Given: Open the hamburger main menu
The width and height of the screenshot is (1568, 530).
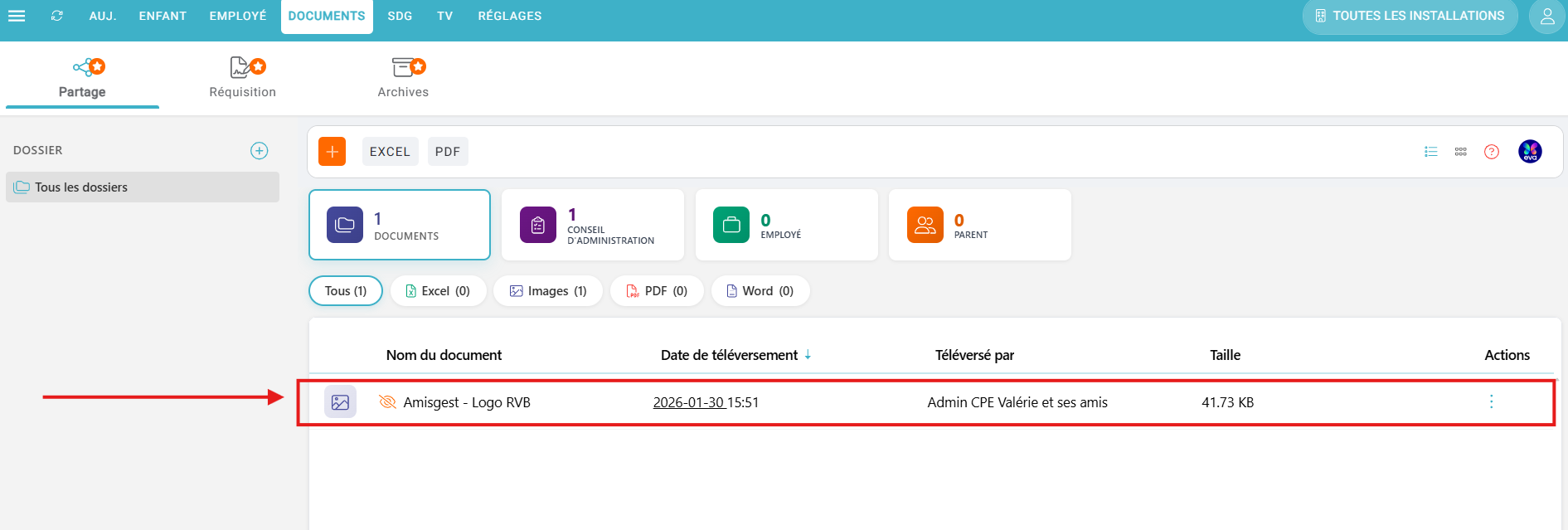Looking at the screenshot, I should point(17,16).
